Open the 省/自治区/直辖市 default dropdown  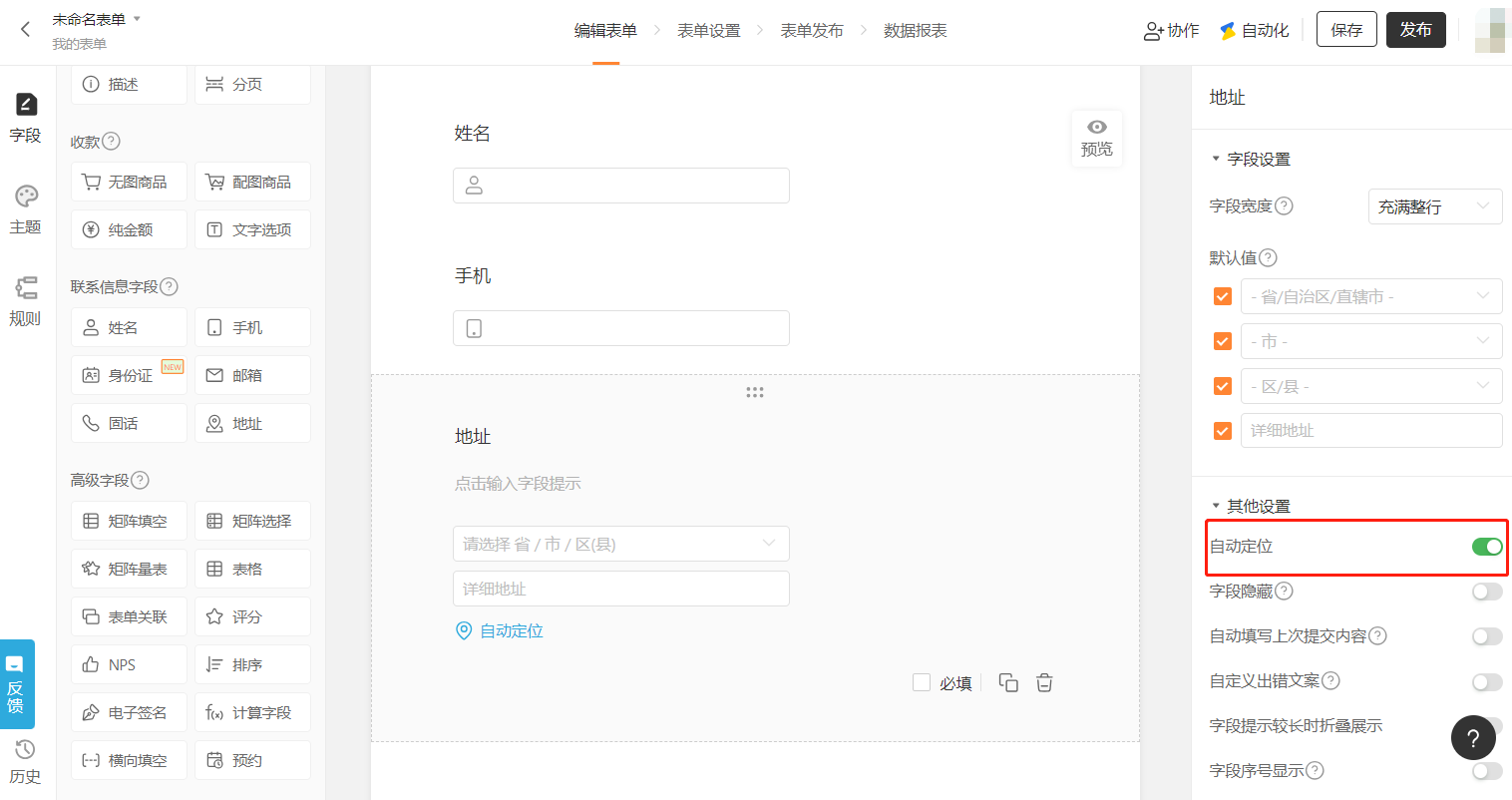(1371, 296)
